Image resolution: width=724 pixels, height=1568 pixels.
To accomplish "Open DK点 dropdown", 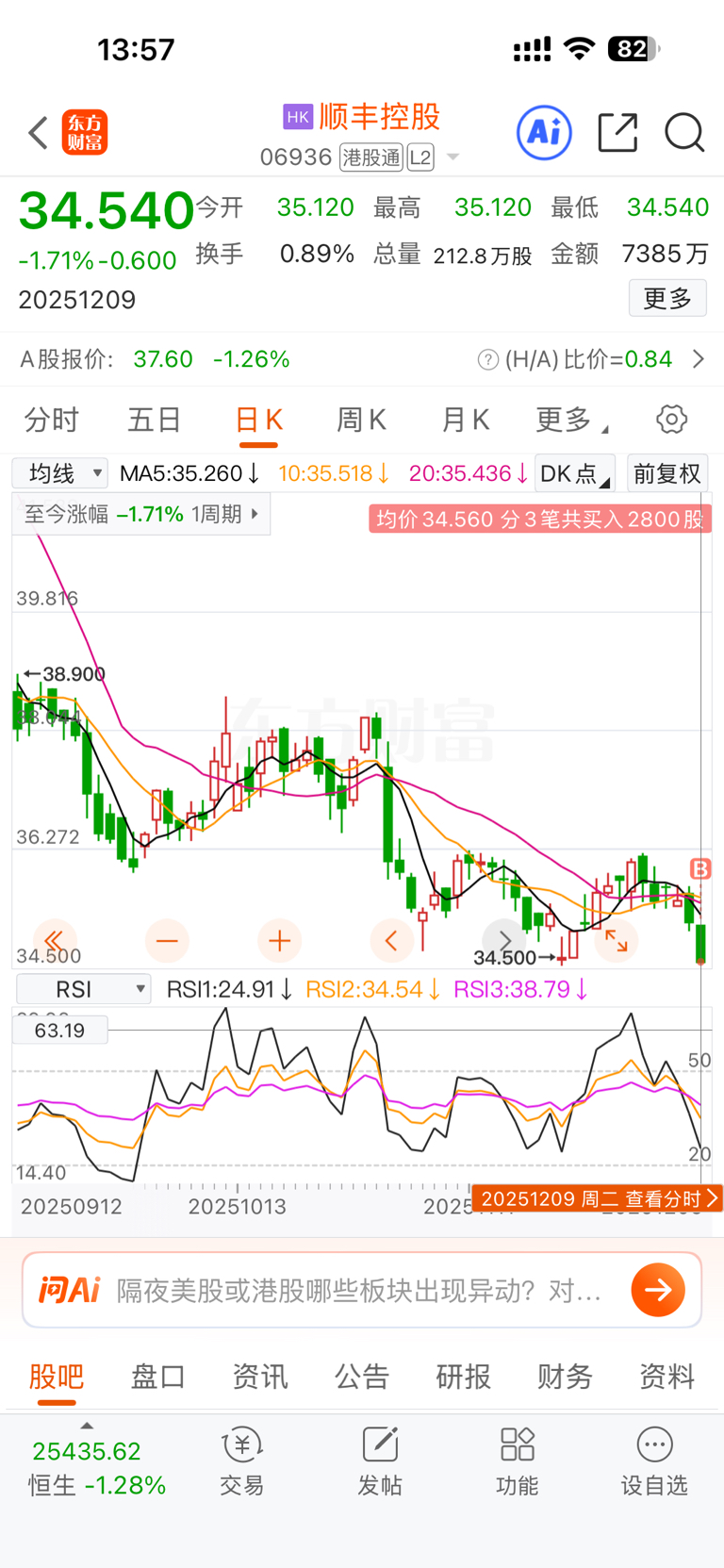I will click(575, 473).
